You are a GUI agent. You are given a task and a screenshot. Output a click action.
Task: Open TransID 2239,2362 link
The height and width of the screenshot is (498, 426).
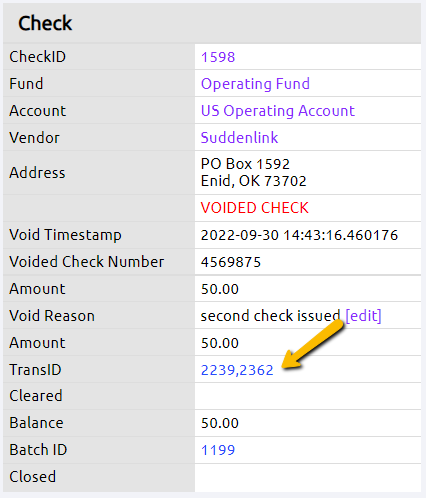click(237, 370)
